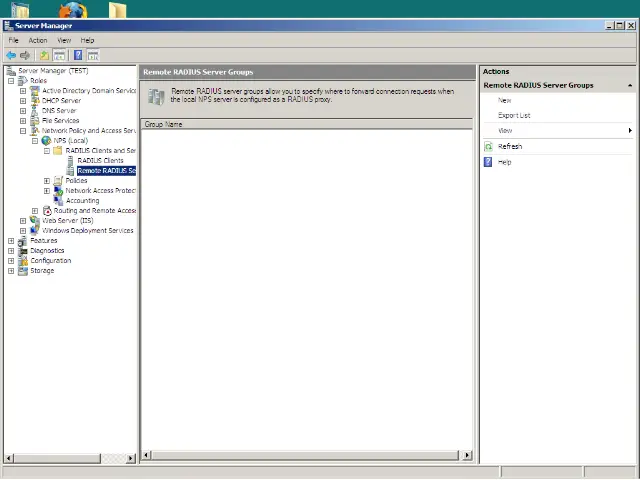Click the Windows Deployment Services icon
This screenshot has width=640, height=480.
35,231
